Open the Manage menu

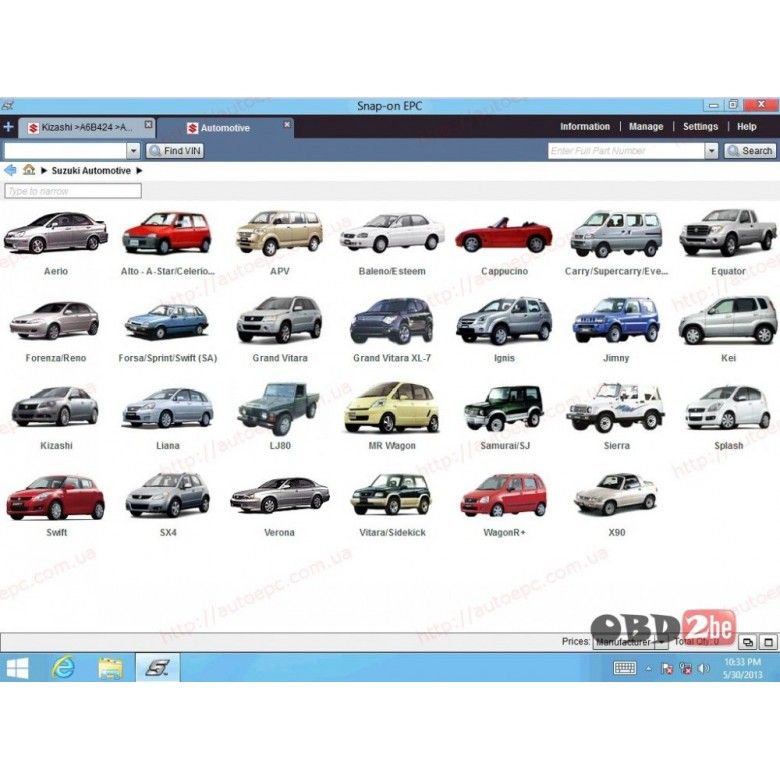[646, 127]
